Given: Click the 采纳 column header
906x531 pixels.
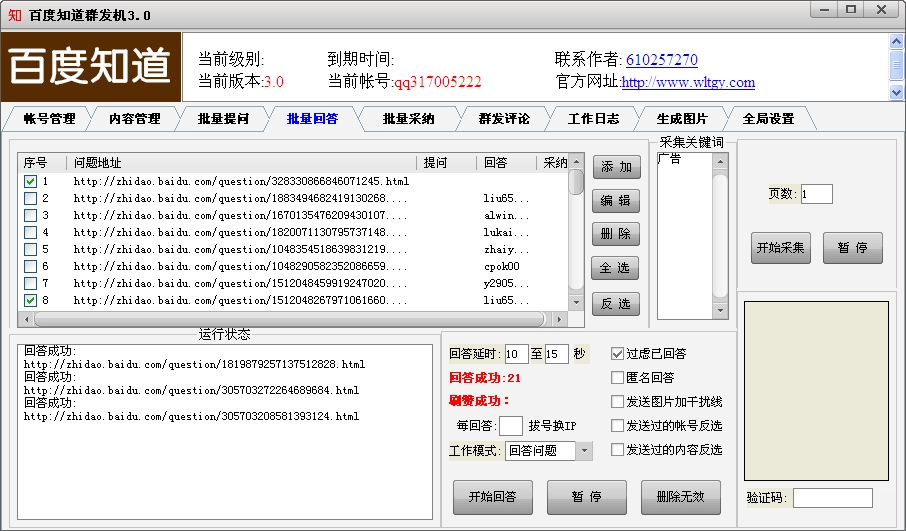Looking at the screenshot, I should [x=554, y=163].
